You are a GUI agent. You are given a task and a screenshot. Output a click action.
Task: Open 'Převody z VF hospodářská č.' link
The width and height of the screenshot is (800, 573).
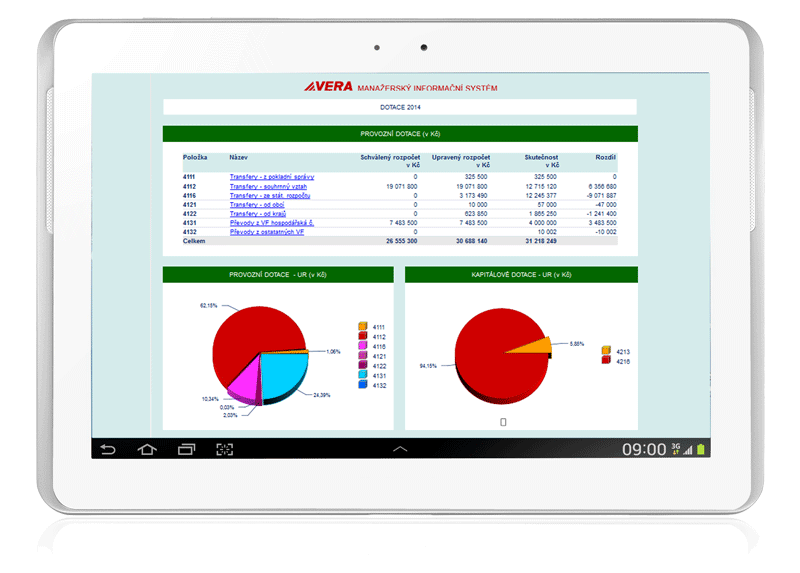(x=271, y=222)
